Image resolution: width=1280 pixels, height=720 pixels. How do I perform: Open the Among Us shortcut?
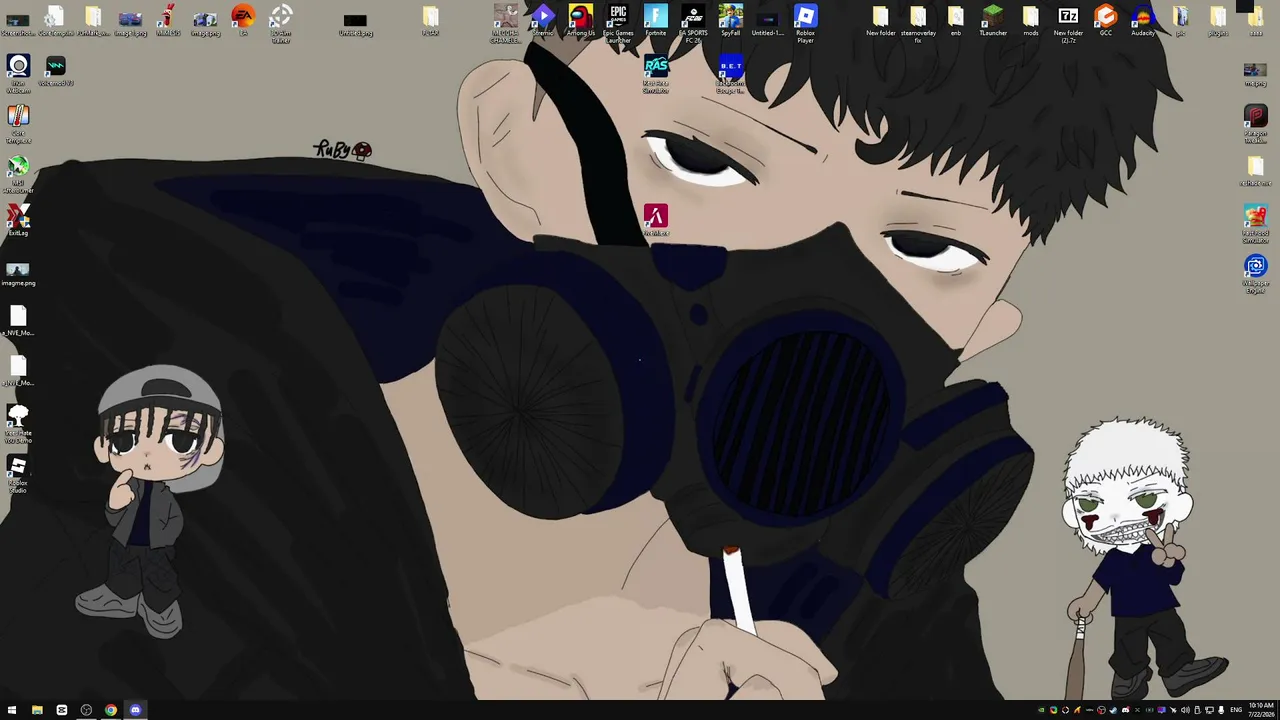click(x=580, y=20)
